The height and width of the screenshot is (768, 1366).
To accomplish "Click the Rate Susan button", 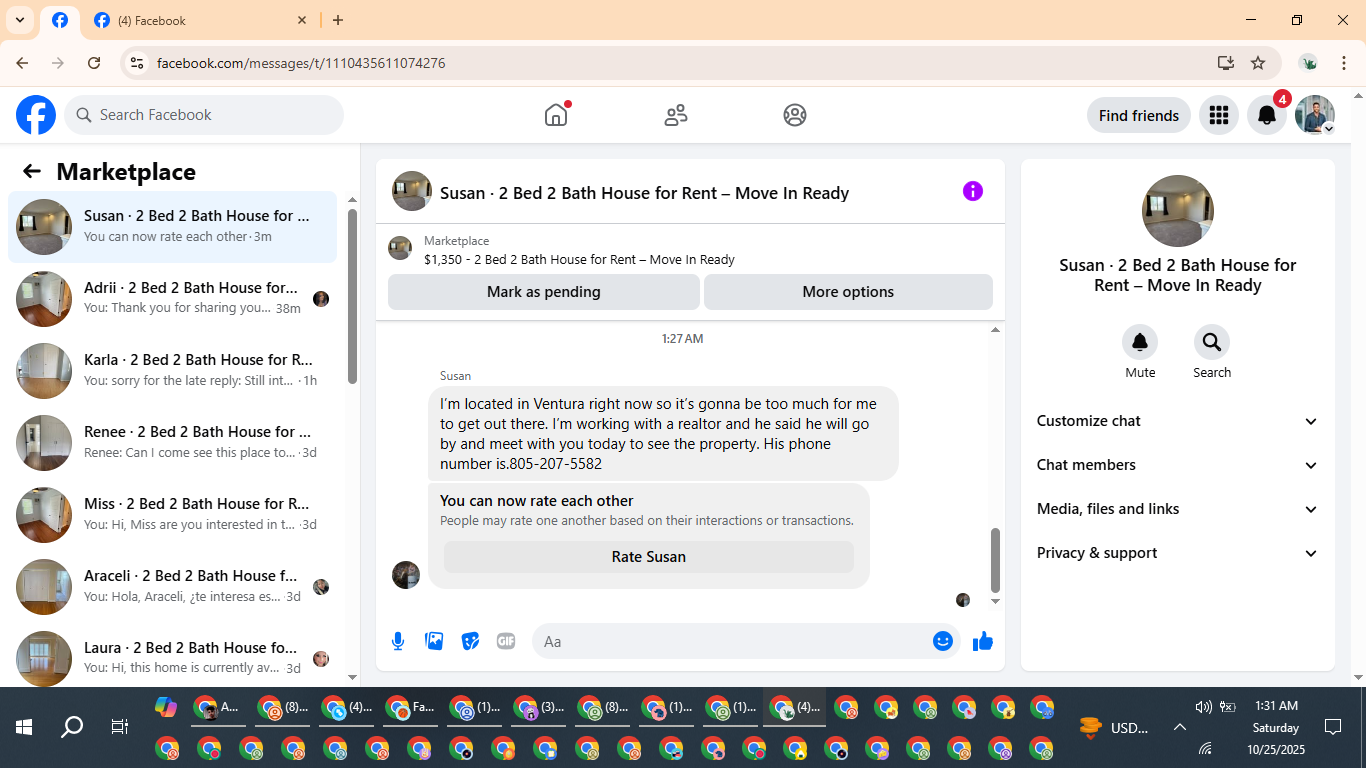I will click(x=649, y=557).
